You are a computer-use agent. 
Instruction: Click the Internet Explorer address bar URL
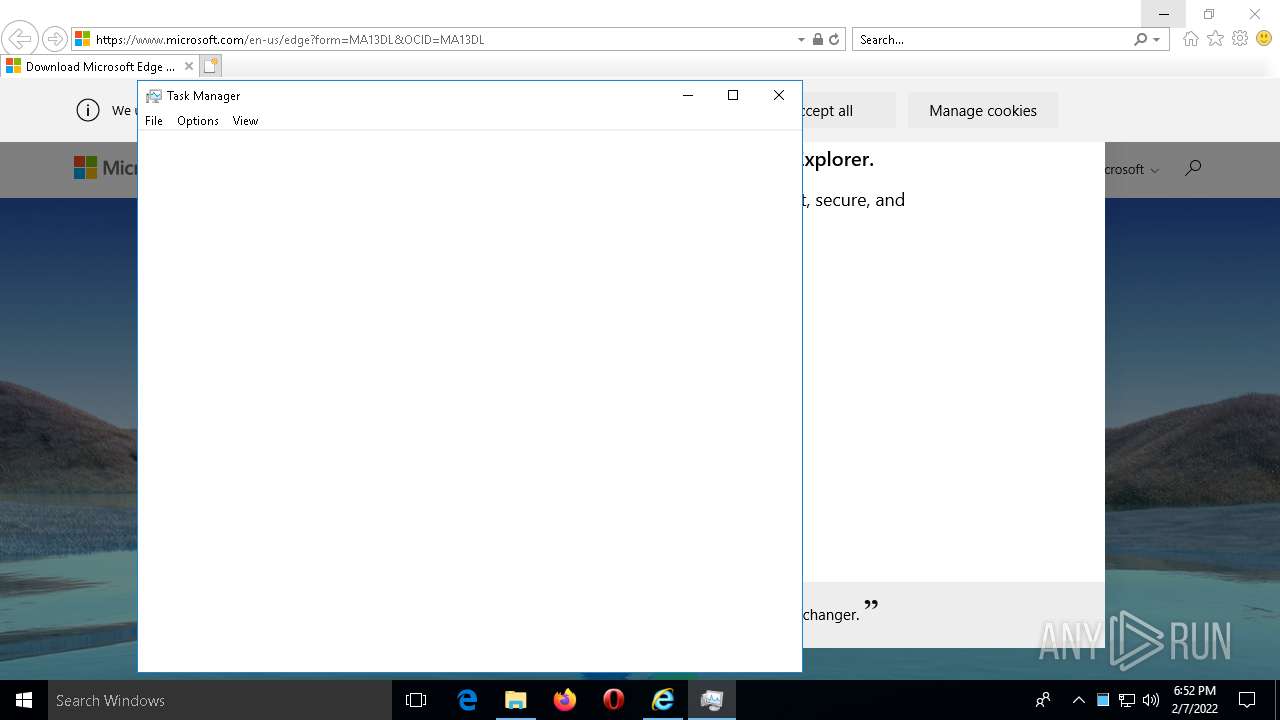pyautogui.click(x=290, y=40)
